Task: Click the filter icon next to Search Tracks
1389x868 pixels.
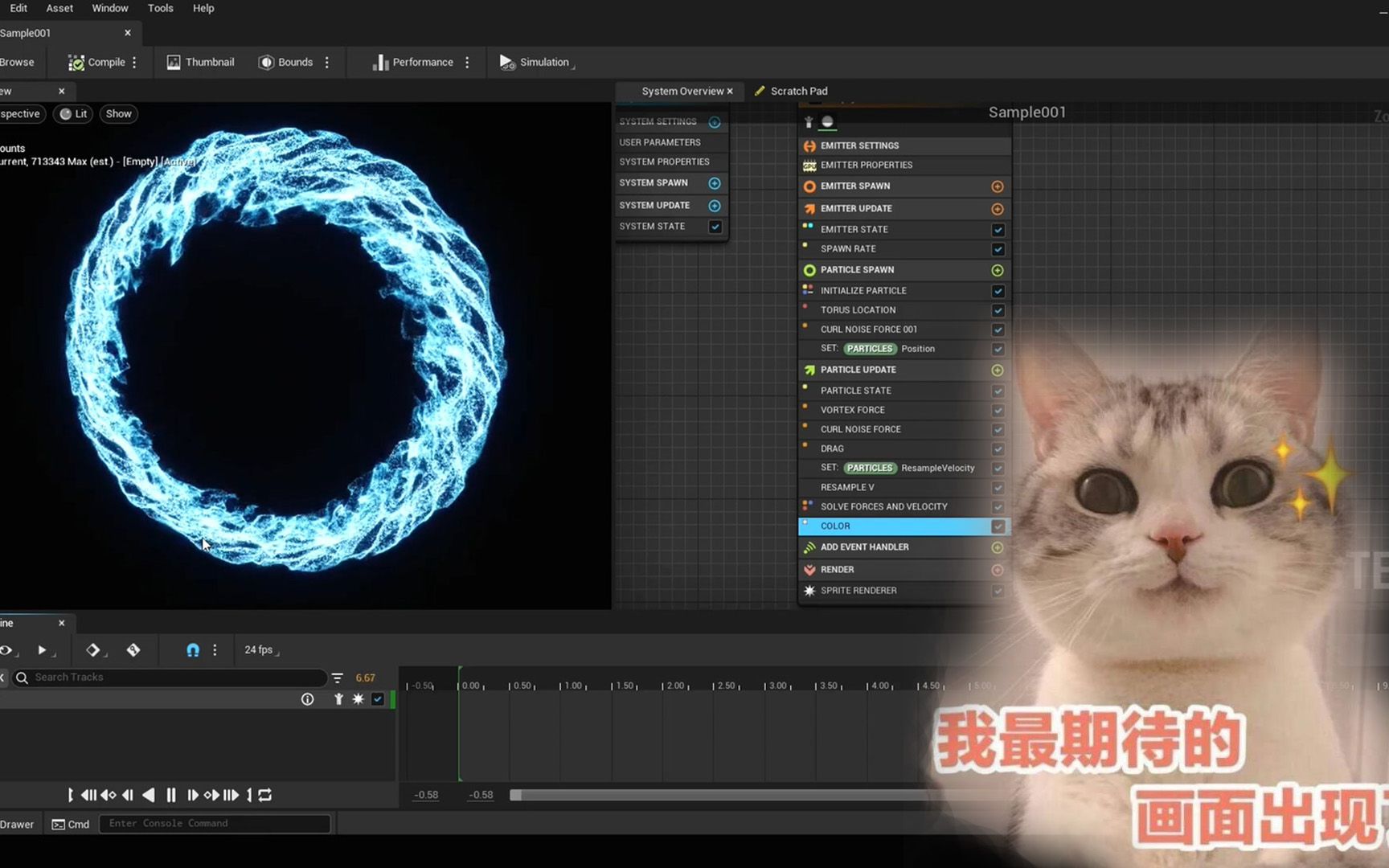Action: point(337,678)
